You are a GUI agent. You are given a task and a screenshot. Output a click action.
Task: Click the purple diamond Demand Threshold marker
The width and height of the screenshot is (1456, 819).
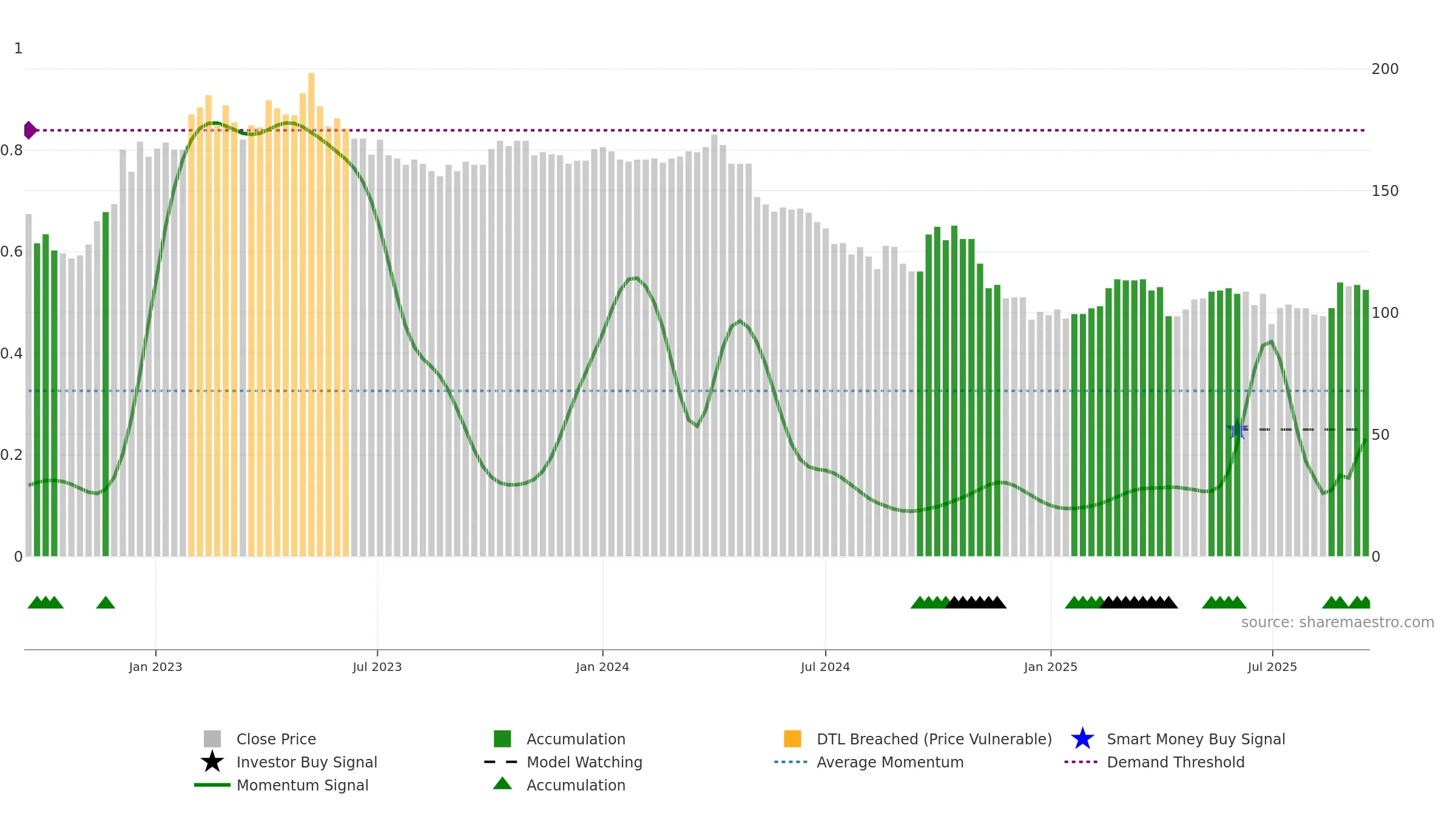pyautogui.click(x=30, y=130)
